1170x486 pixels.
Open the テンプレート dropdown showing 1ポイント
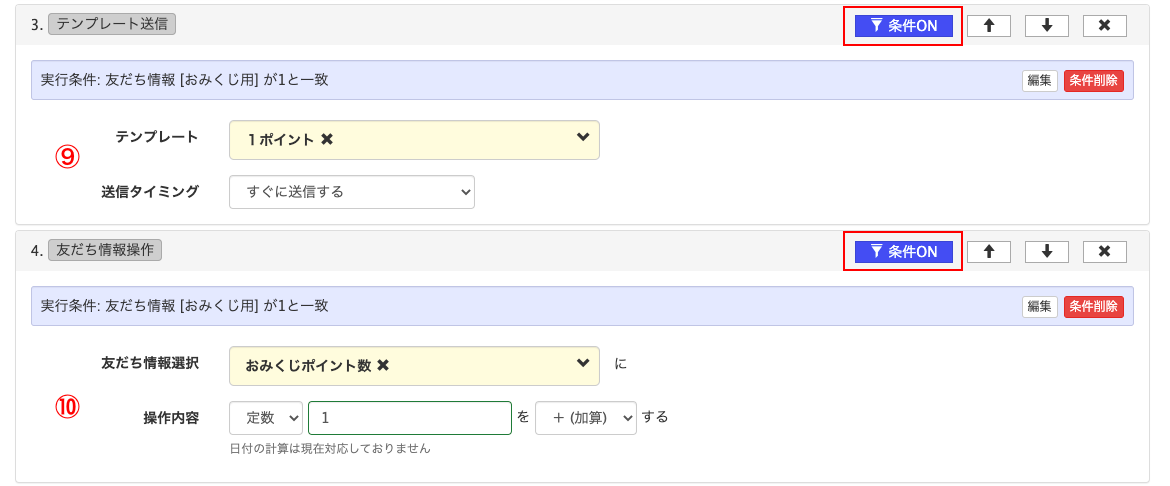tap(414, 140)
